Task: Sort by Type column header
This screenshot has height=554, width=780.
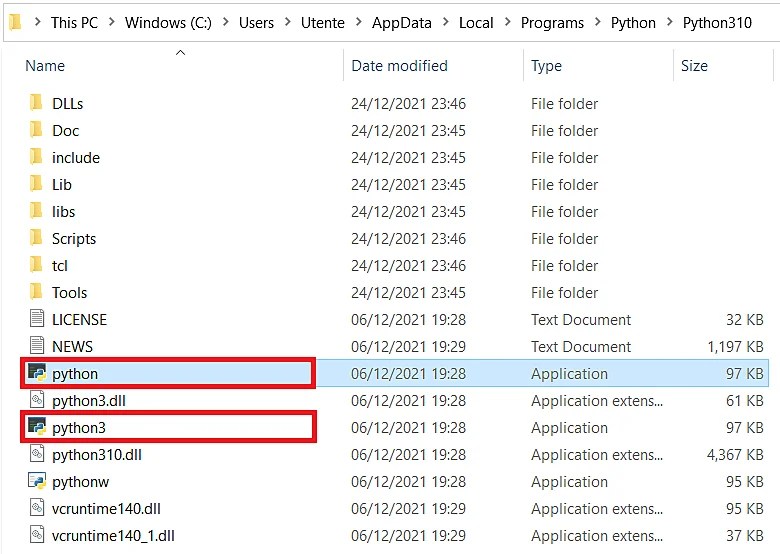Action: pyautogui.click(x=546, y=66)
